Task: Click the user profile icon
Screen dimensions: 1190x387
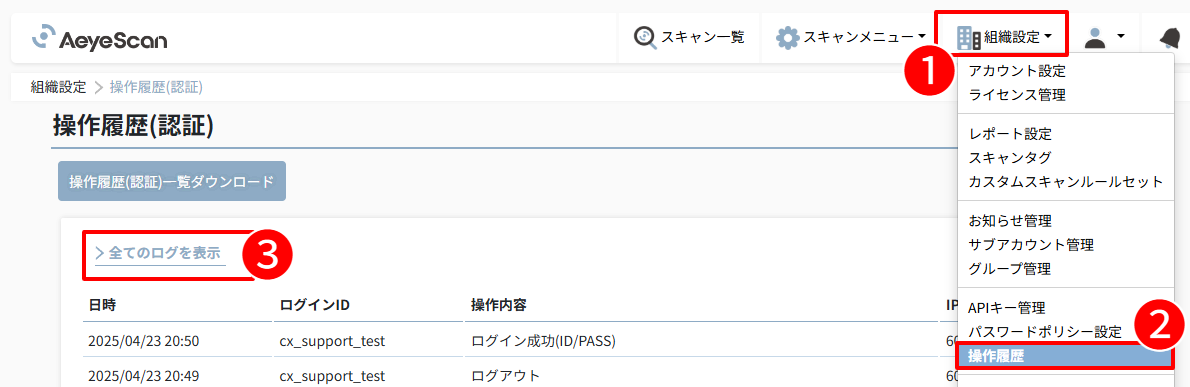Action: [x=1094, y=37]
